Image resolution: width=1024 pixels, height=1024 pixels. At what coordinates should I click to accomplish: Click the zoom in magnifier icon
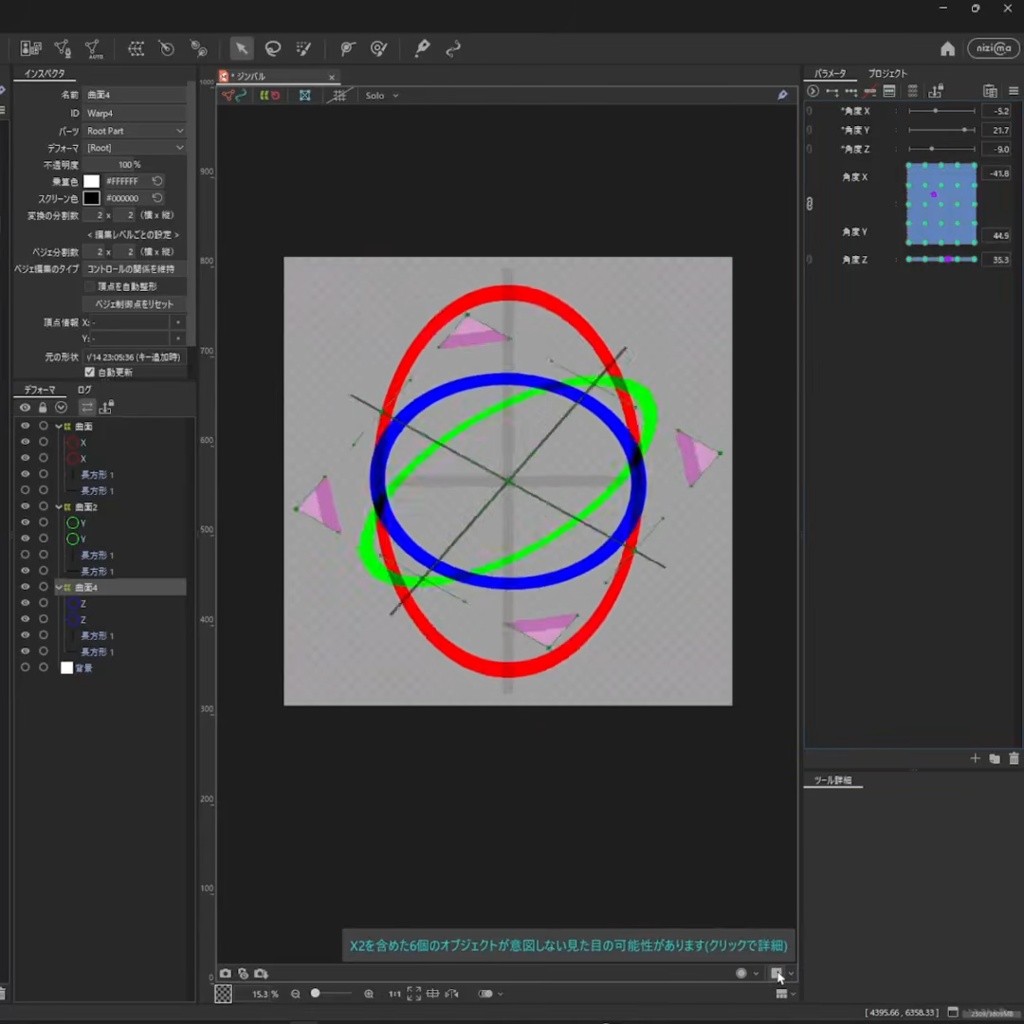tap(369, 994)
